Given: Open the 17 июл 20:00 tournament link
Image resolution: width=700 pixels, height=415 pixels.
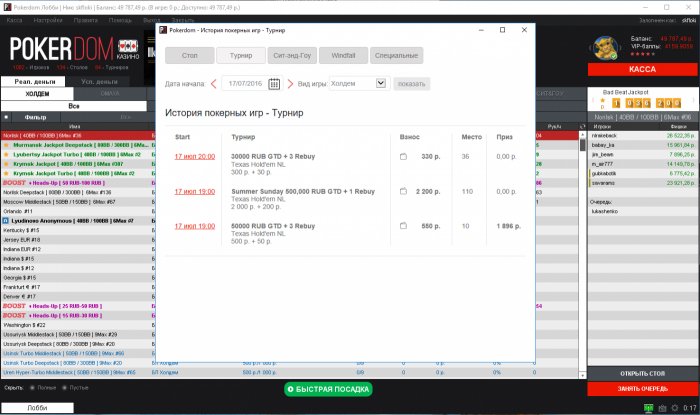Looking at the screenshot, I should coord(195,157).
